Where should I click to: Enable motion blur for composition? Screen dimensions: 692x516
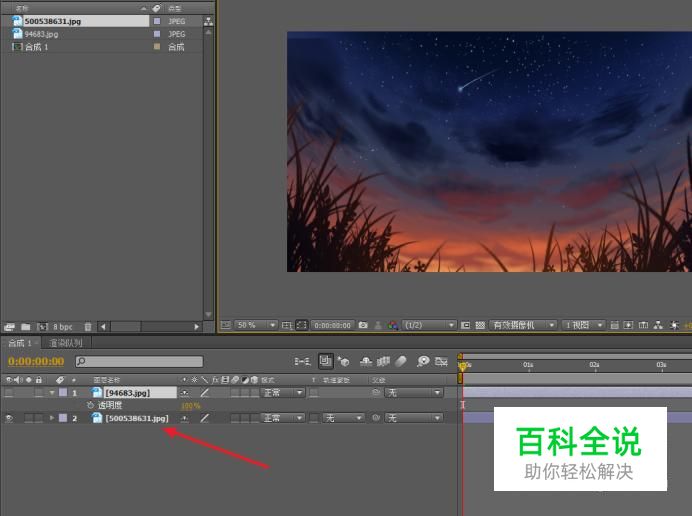pyautogui.click(x=401, y=362)
